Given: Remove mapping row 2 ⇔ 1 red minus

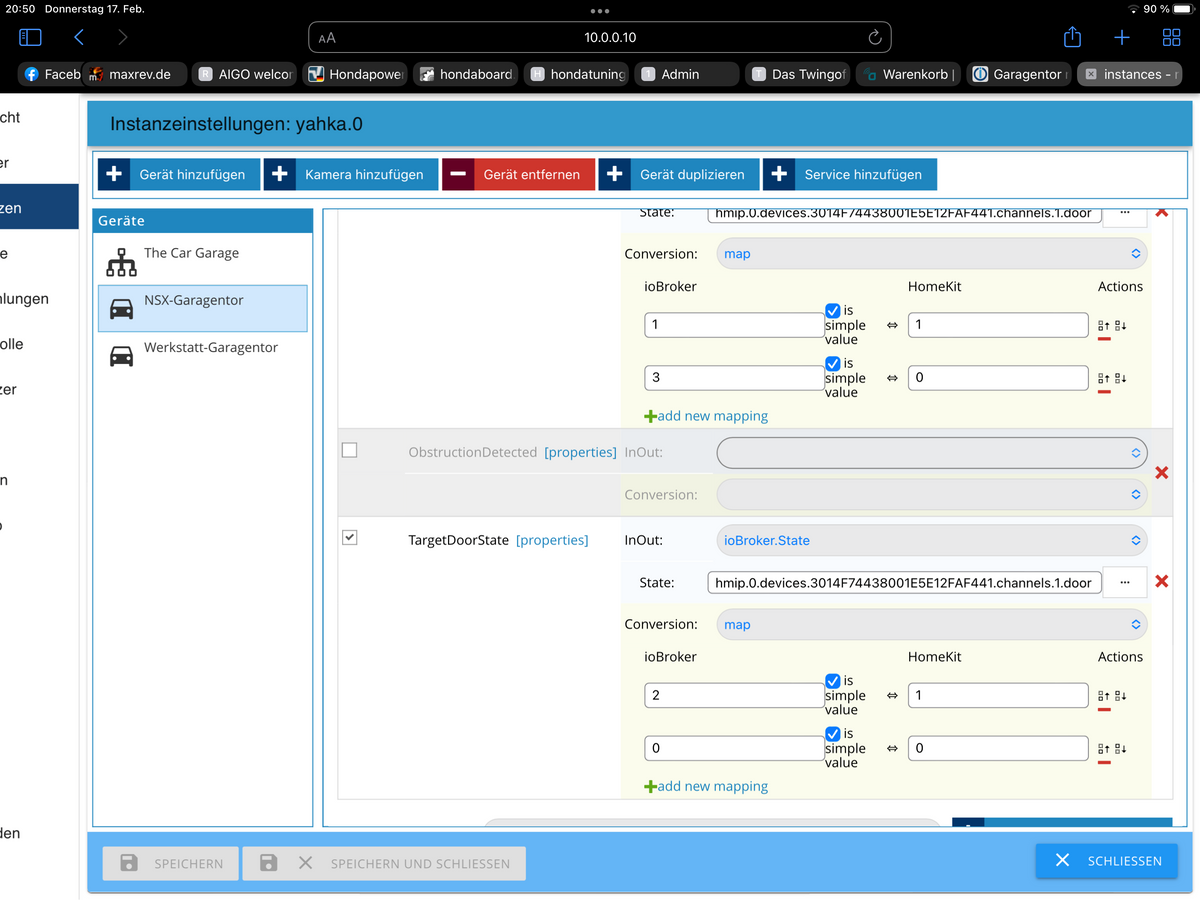Looking at the screenshot, I should tap(1104, 710).
